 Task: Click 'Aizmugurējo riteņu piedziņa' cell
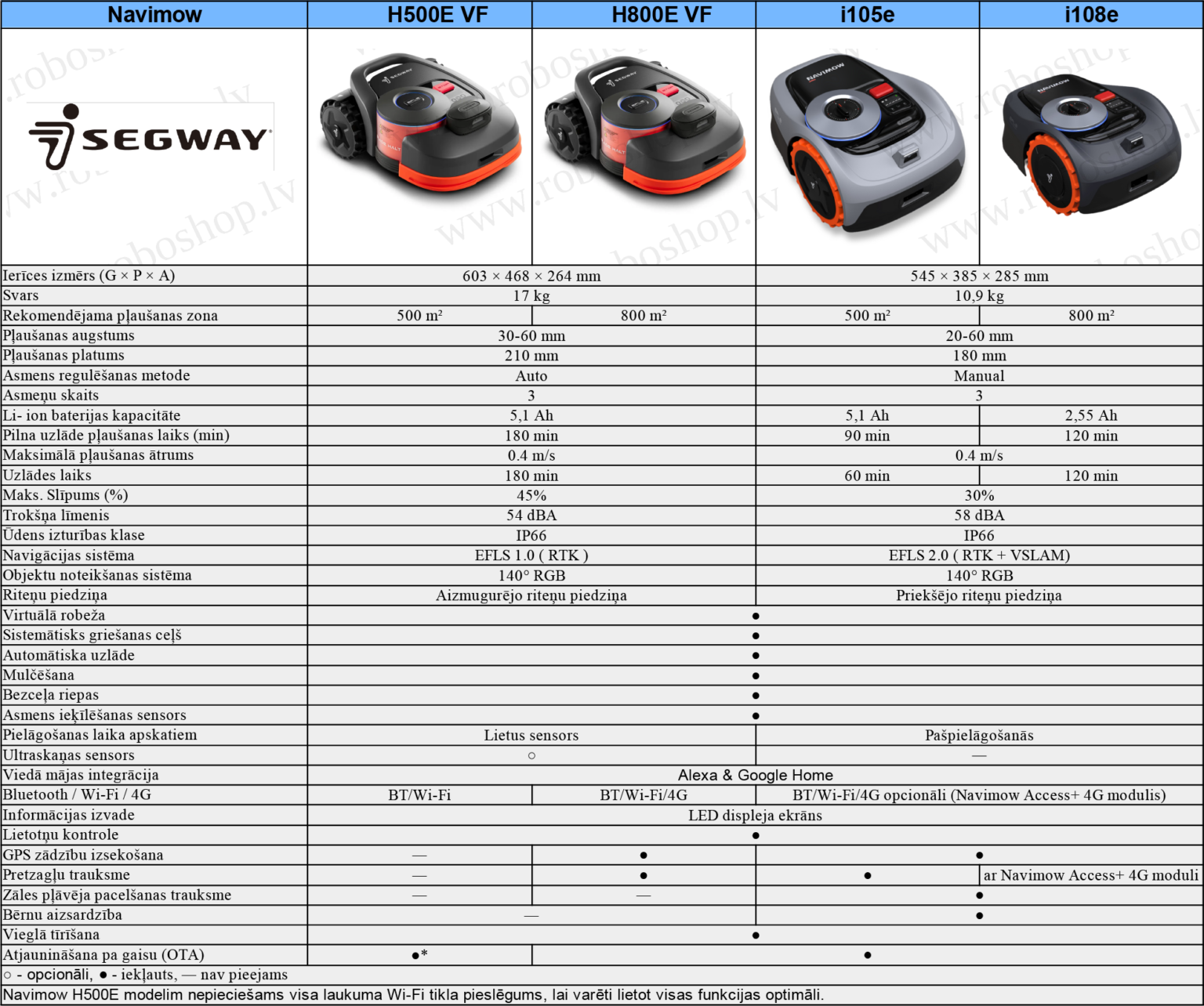(x=531, y=595)
